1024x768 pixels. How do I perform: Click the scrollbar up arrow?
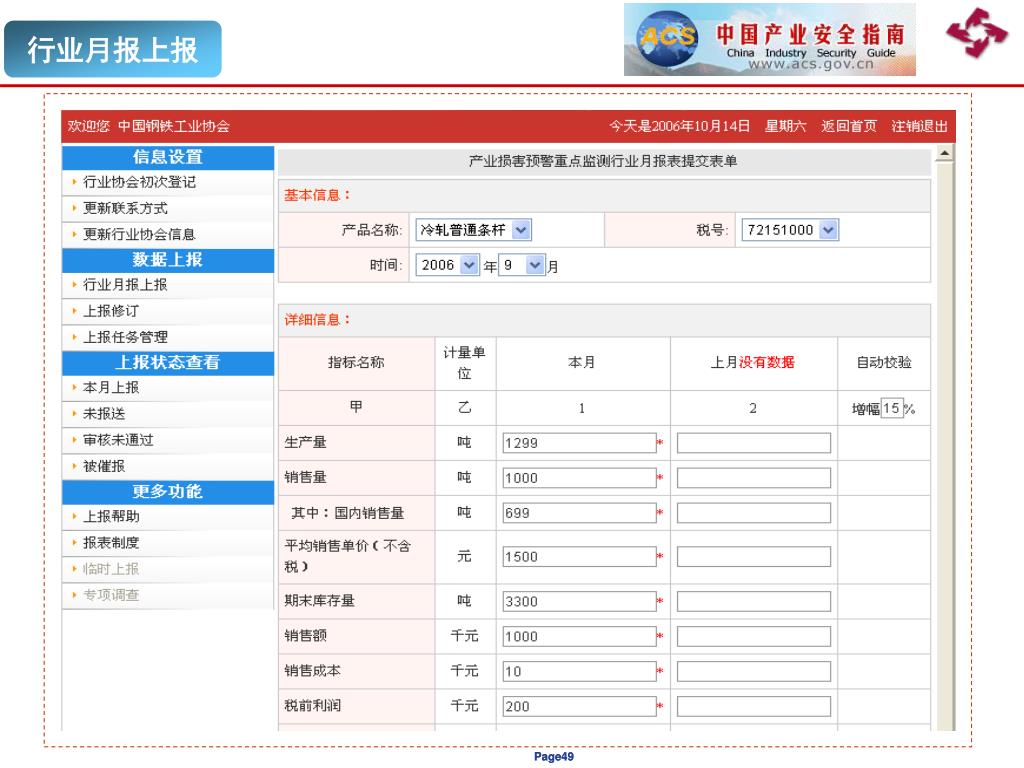(944, 153)
